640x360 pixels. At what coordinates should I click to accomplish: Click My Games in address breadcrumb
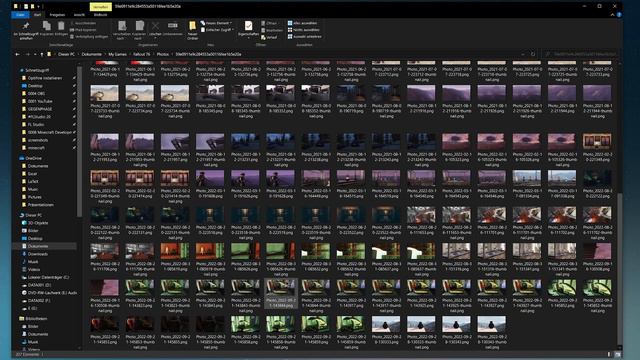click(x=118, y=54)
